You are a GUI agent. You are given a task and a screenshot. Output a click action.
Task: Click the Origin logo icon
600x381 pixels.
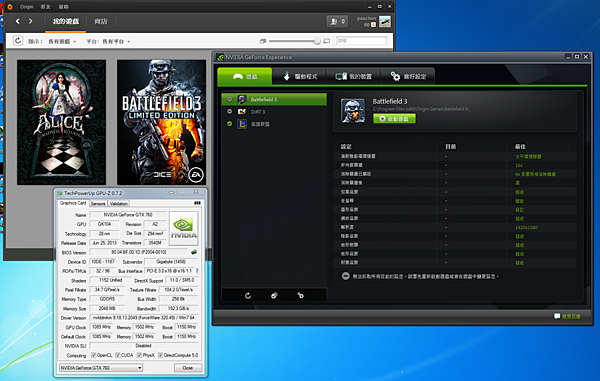[x=10, y=7]
